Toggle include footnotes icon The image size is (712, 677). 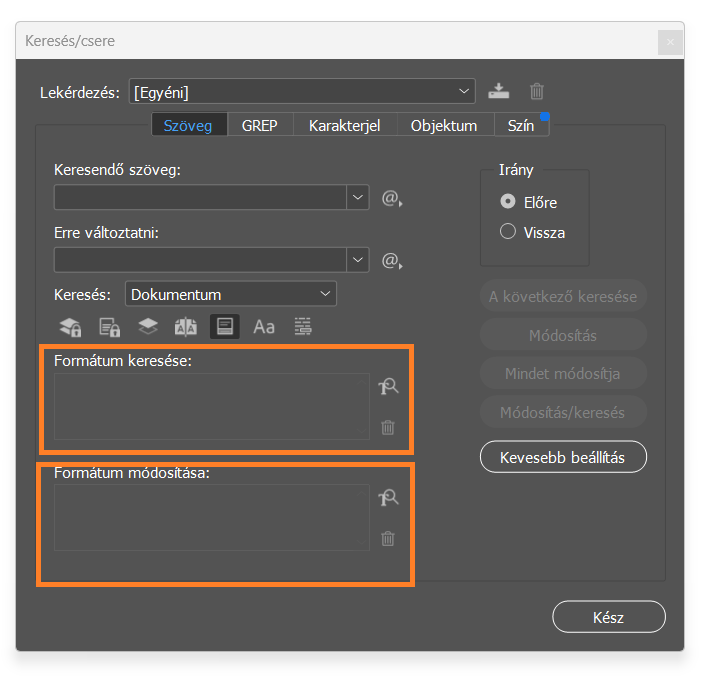coord(225,326)
